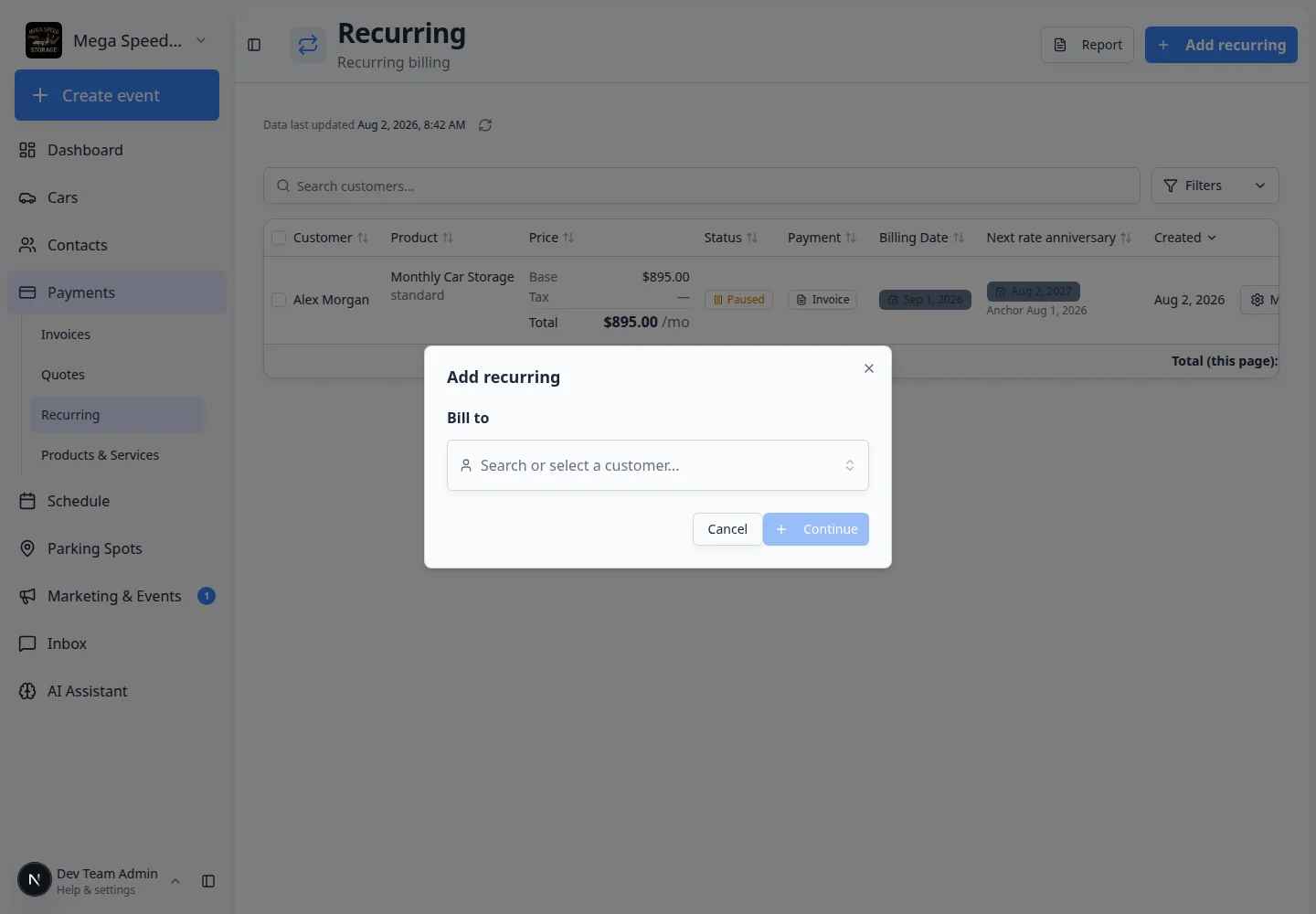Click Continue in the dialog

click(816, 529)
